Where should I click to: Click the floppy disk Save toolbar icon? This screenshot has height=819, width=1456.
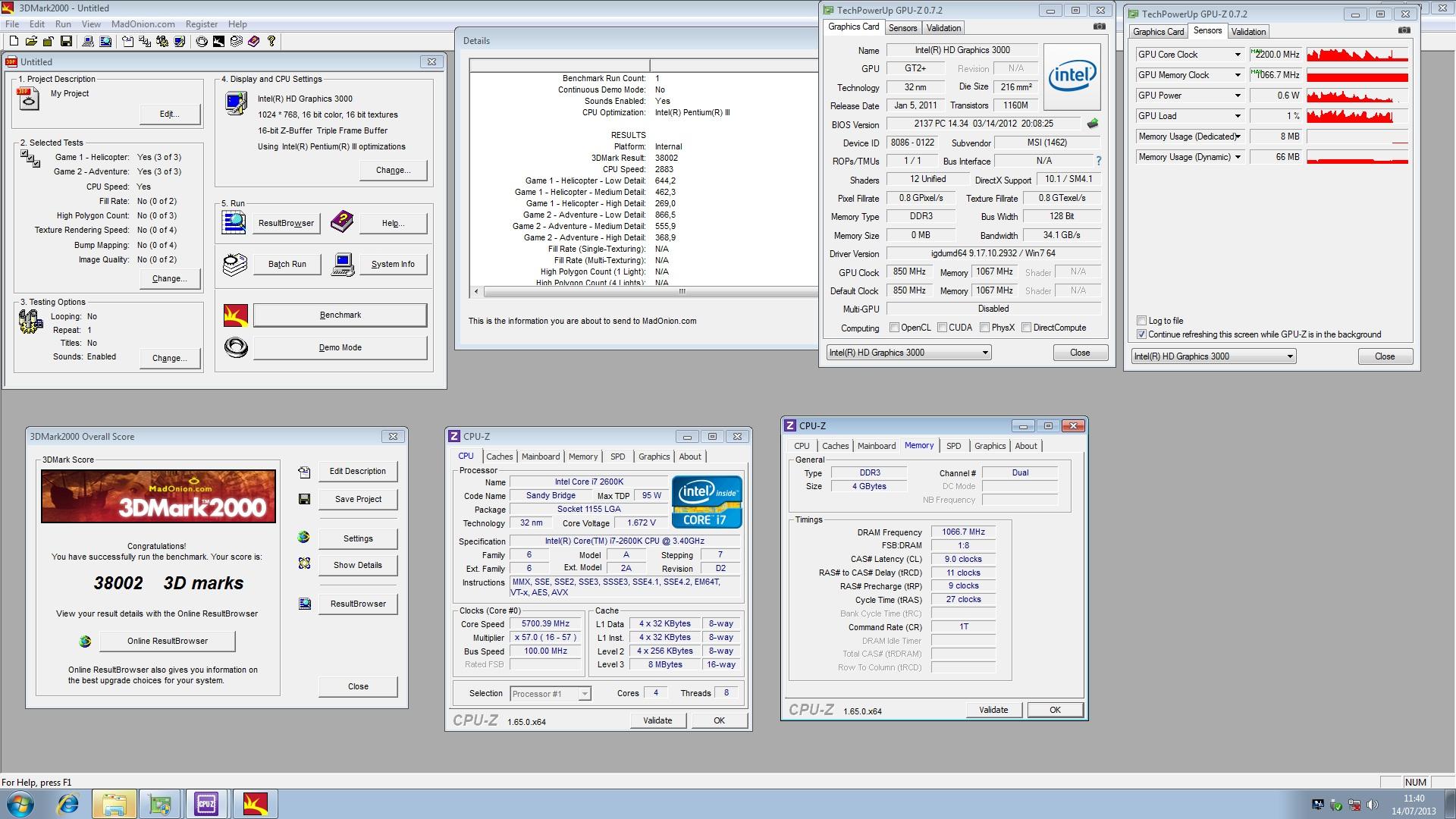(x=66, y=41)
